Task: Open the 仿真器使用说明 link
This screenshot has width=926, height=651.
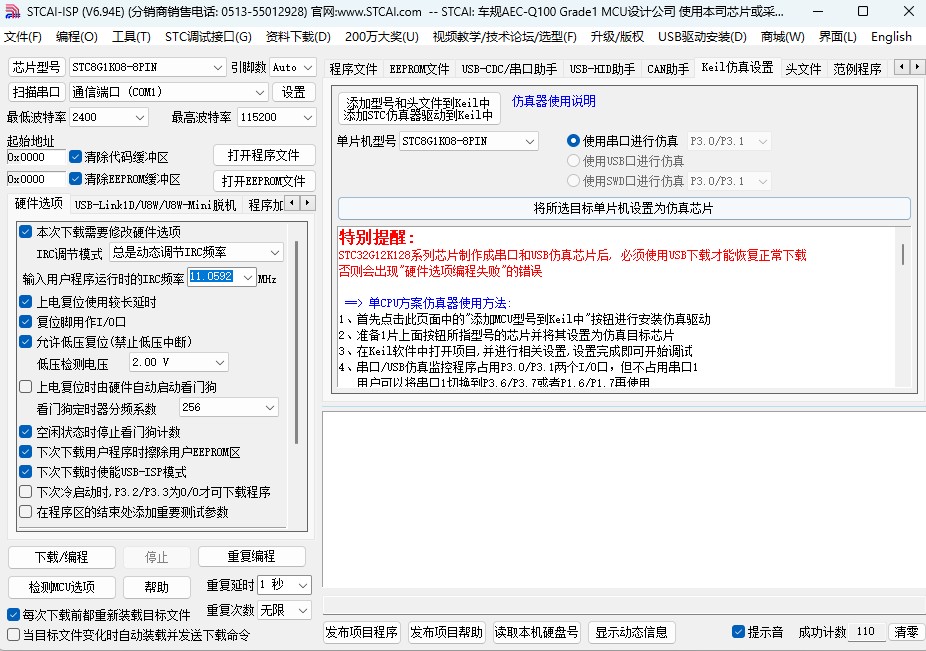Action: coord(553,101)
